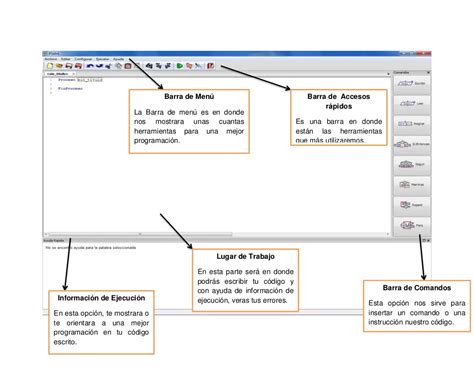Open the tab list dropdown arrow above editor
The width and height of the screenshot is (474, 366).
388,74
